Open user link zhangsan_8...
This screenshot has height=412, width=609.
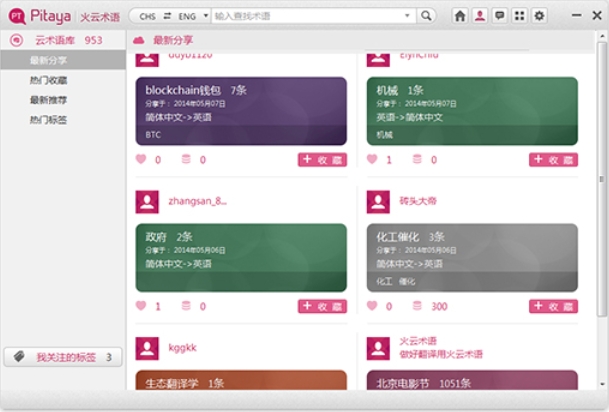pos(197,201)
